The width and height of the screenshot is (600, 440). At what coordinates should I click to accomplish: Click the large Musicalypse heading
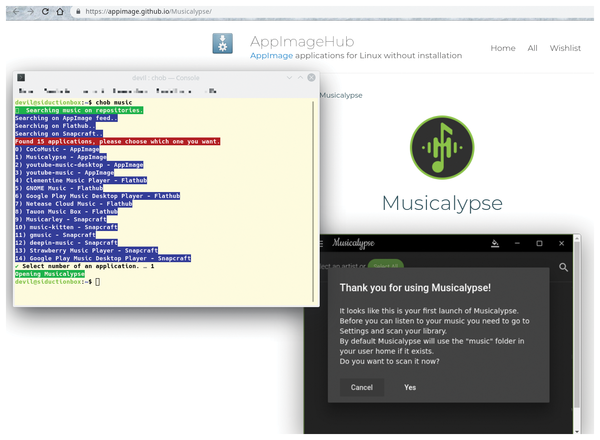pos(442,203)
